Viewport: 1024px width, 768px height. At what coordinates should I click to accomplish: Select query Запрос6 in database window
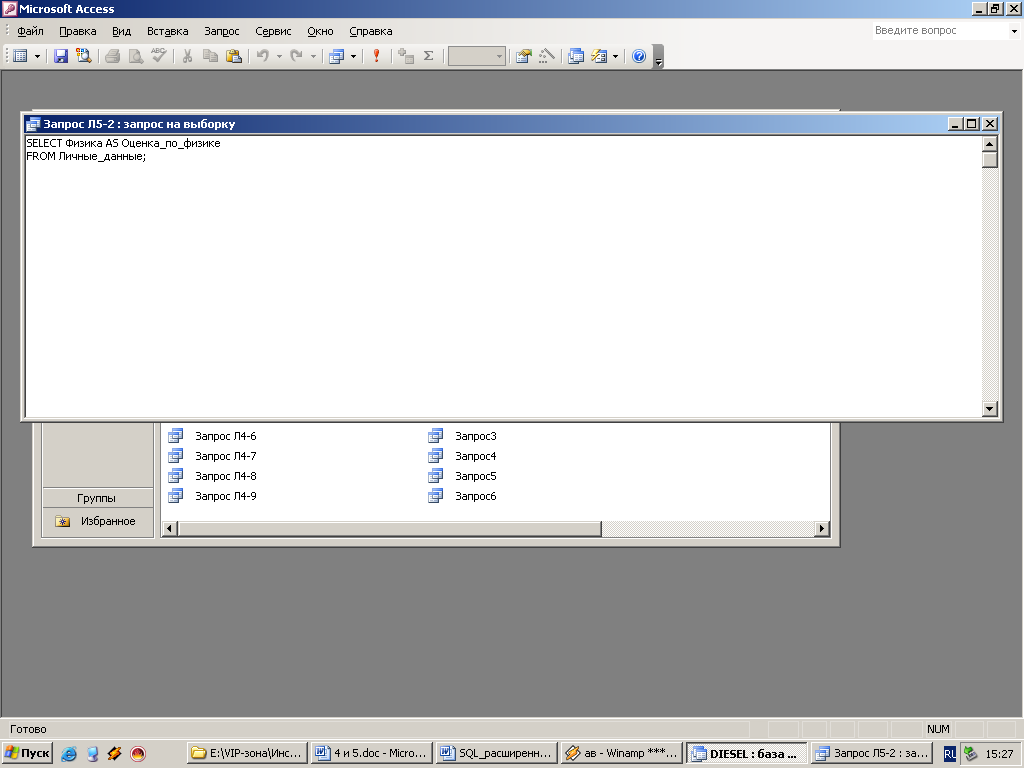[475, 496]
